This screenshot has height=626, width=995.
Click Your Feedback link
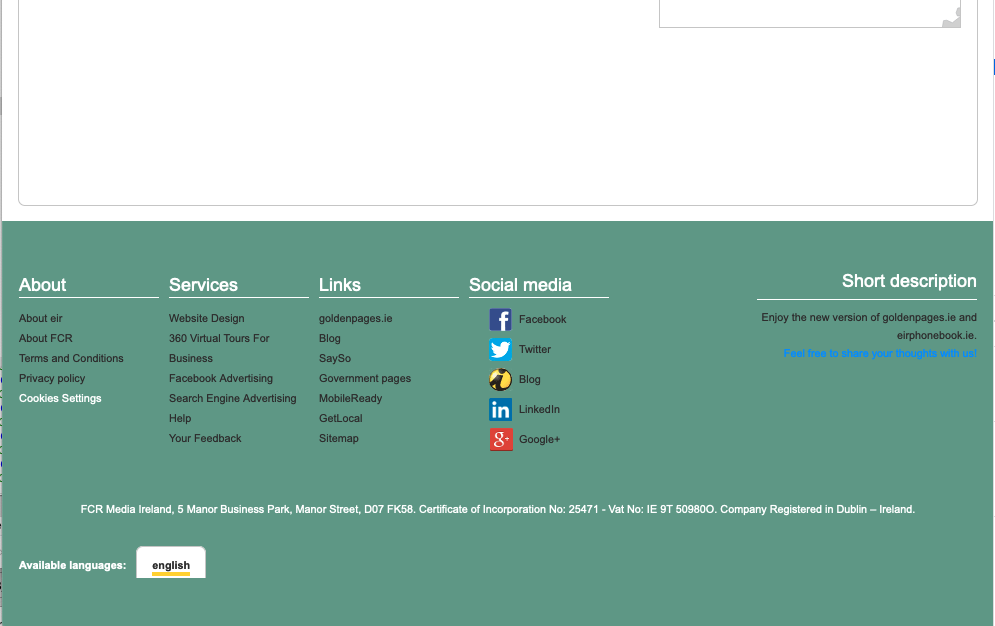tap(205, 438)
